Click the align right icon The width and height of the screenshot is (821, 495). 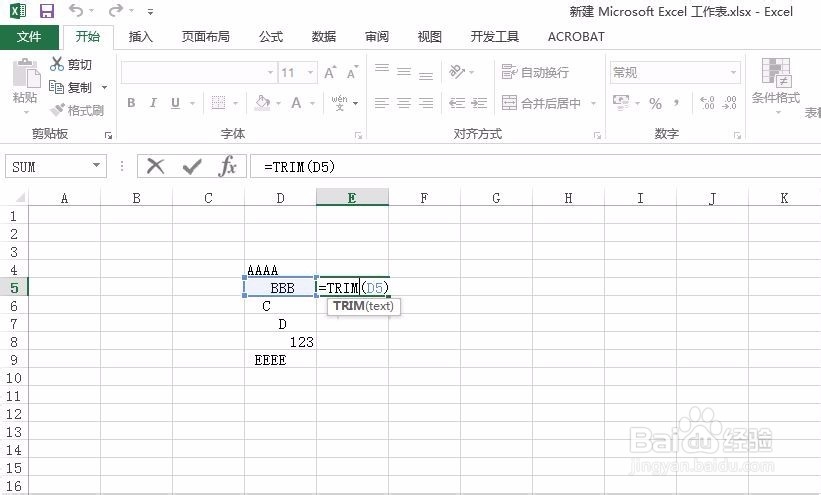click(426, 103)
